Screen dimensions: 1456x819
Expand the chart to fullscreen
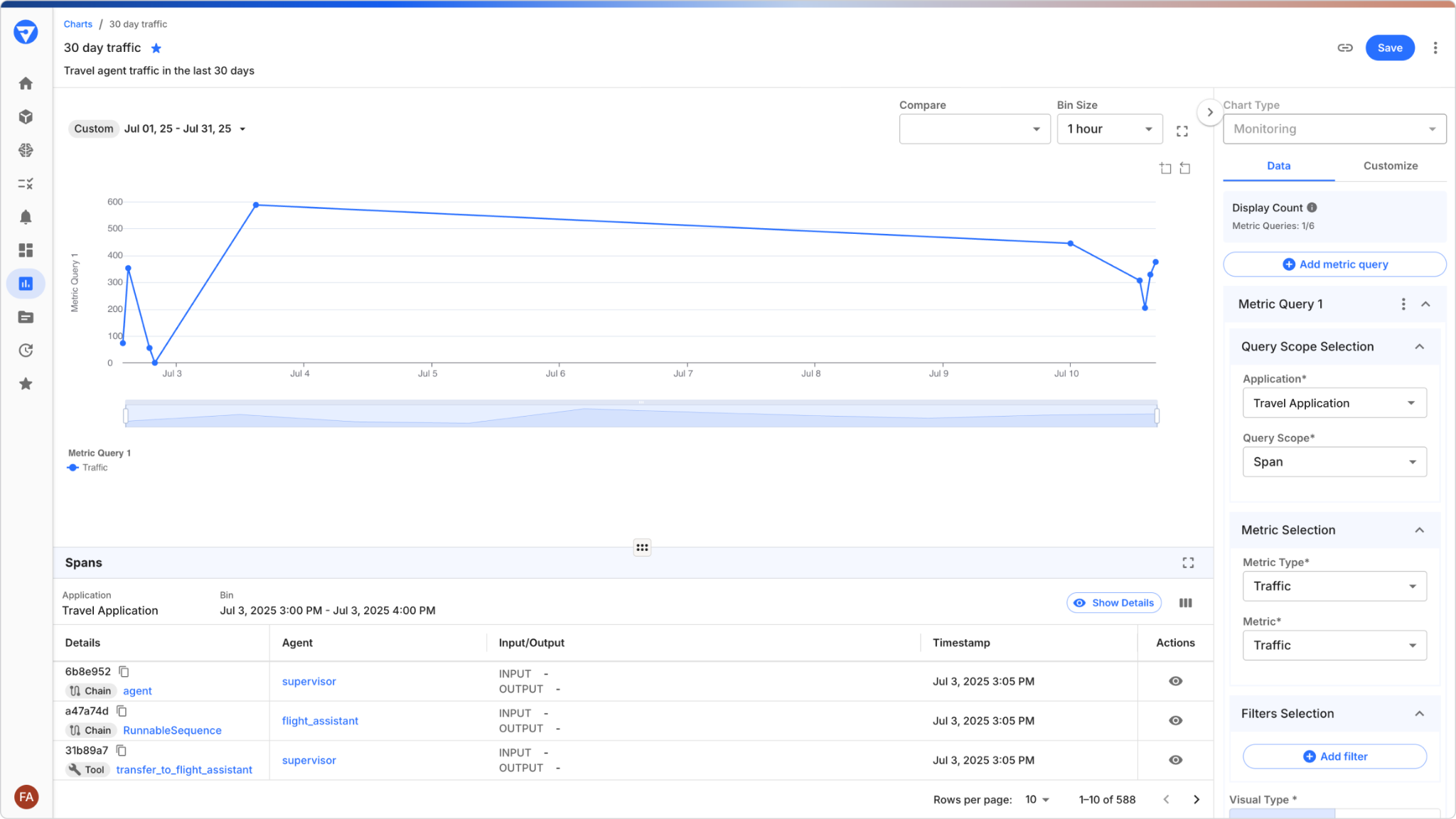pos(1182,132)
